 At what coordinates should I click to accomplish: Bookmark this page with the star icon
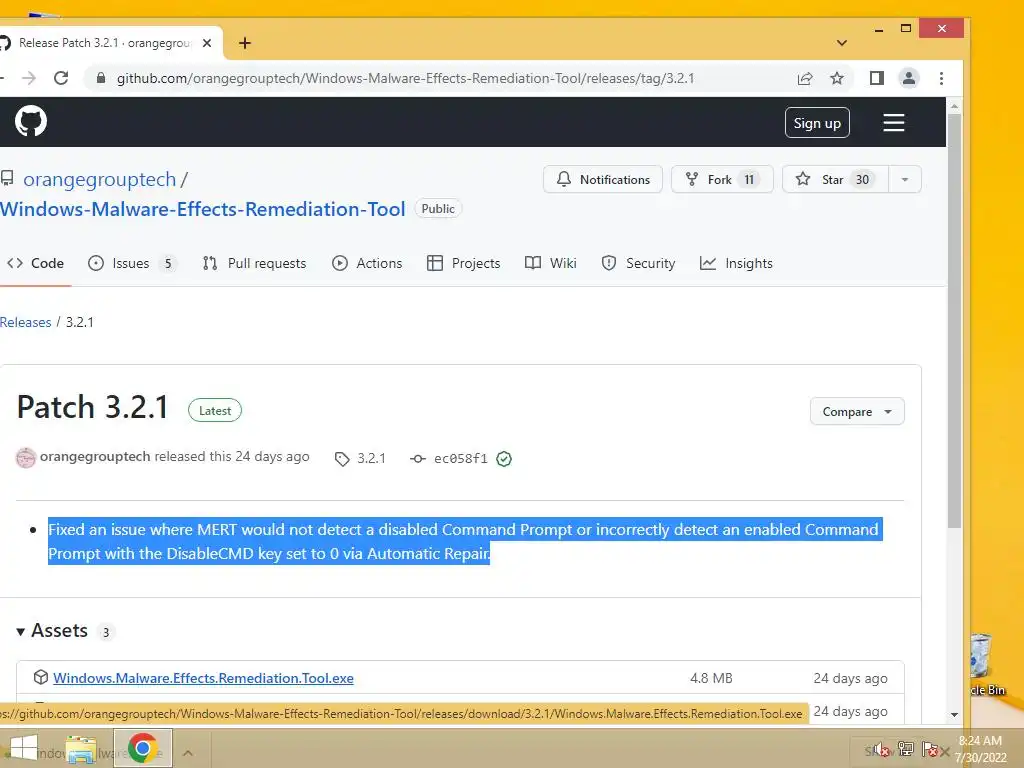(x=837, y=78)
